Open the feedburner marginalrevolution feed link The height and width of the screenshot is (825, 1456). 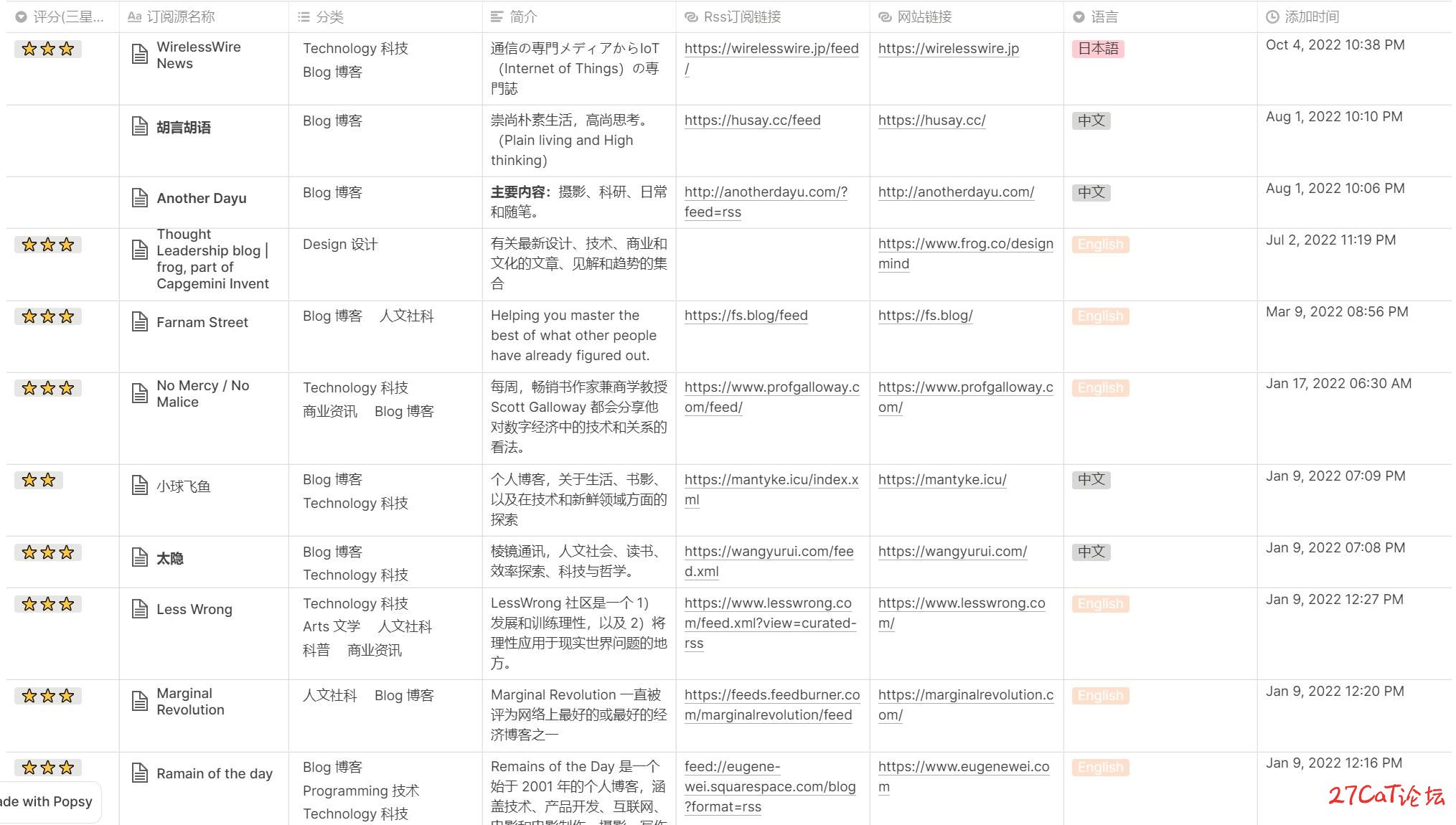click(771, 704)
